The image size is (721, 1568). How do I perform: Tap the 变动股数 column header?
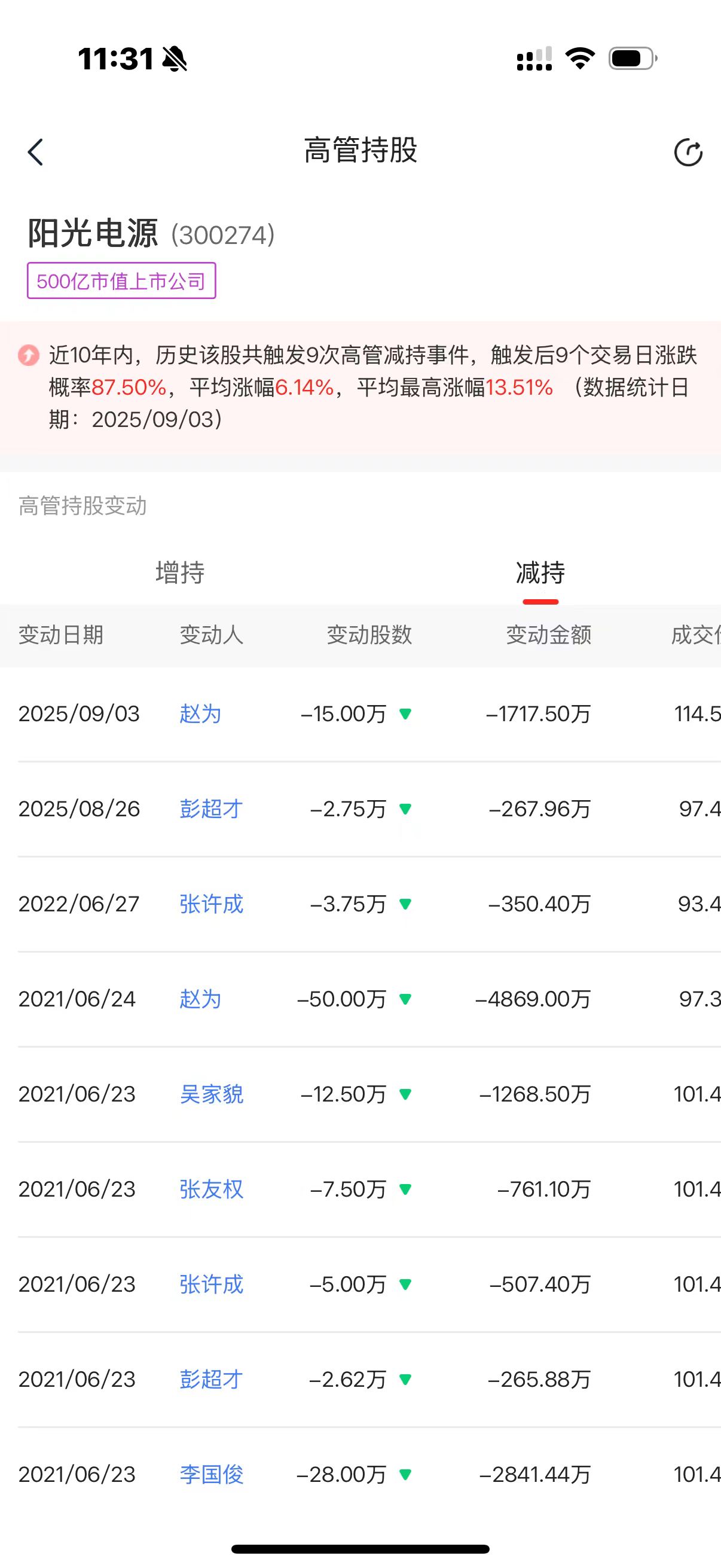tap(369, 635)
